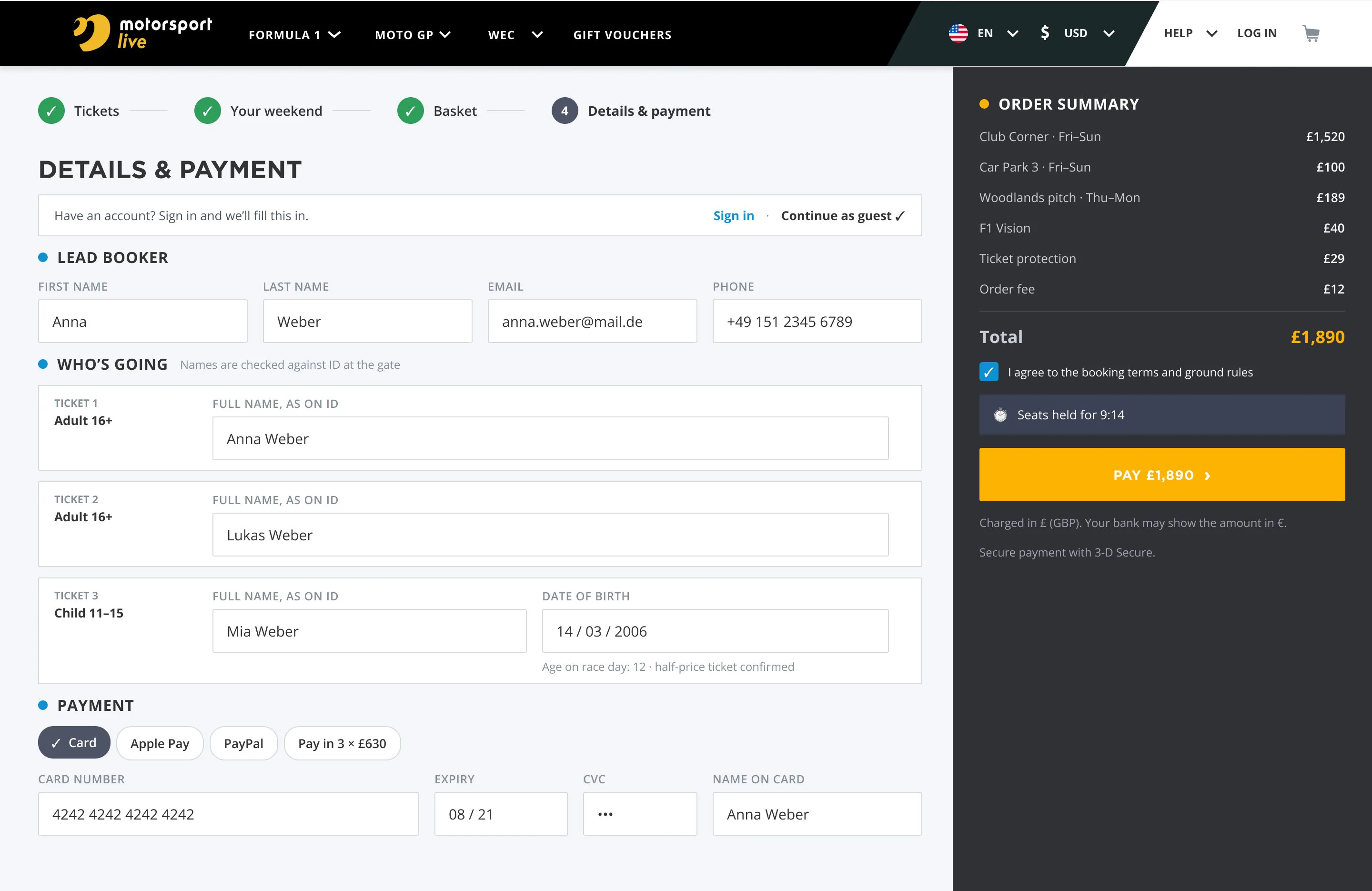Click the Your weekend step checkmark
Screen dimensions: 1372x891
tap(208, 111)
